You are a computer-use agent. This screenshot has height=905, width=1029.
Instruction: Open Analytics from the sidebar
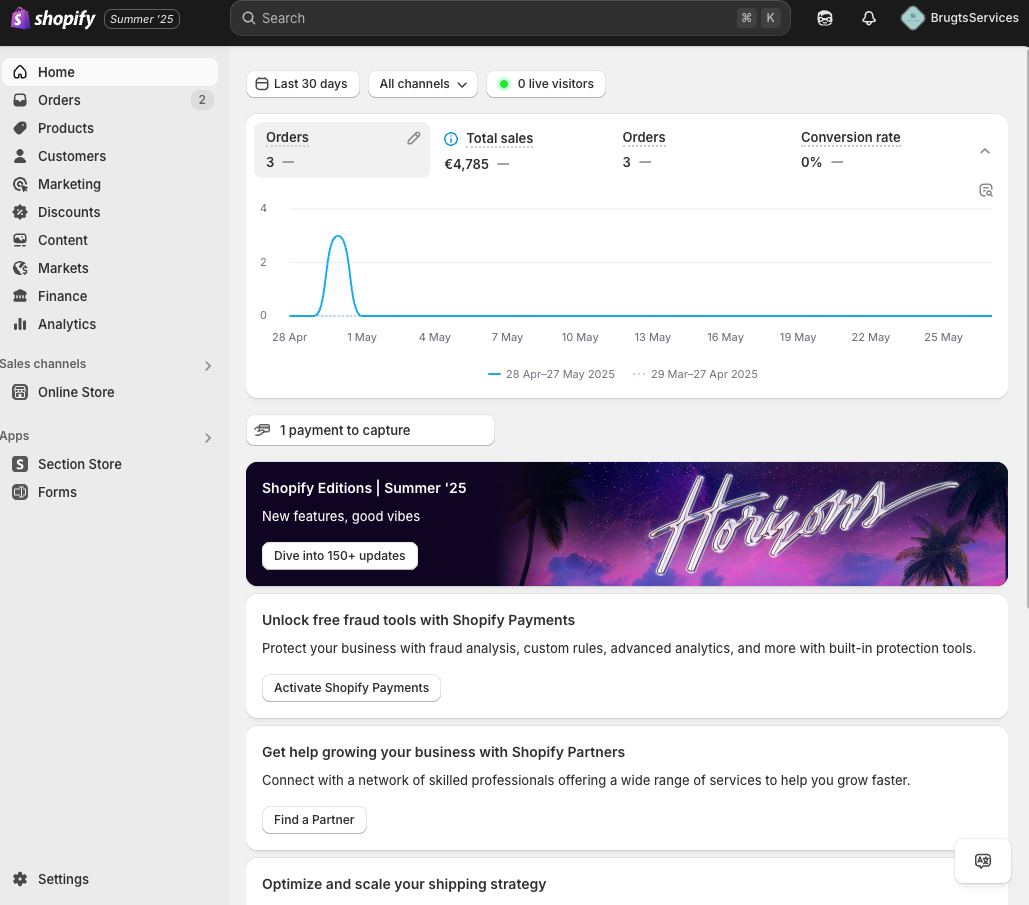click(x=66, y=324)
